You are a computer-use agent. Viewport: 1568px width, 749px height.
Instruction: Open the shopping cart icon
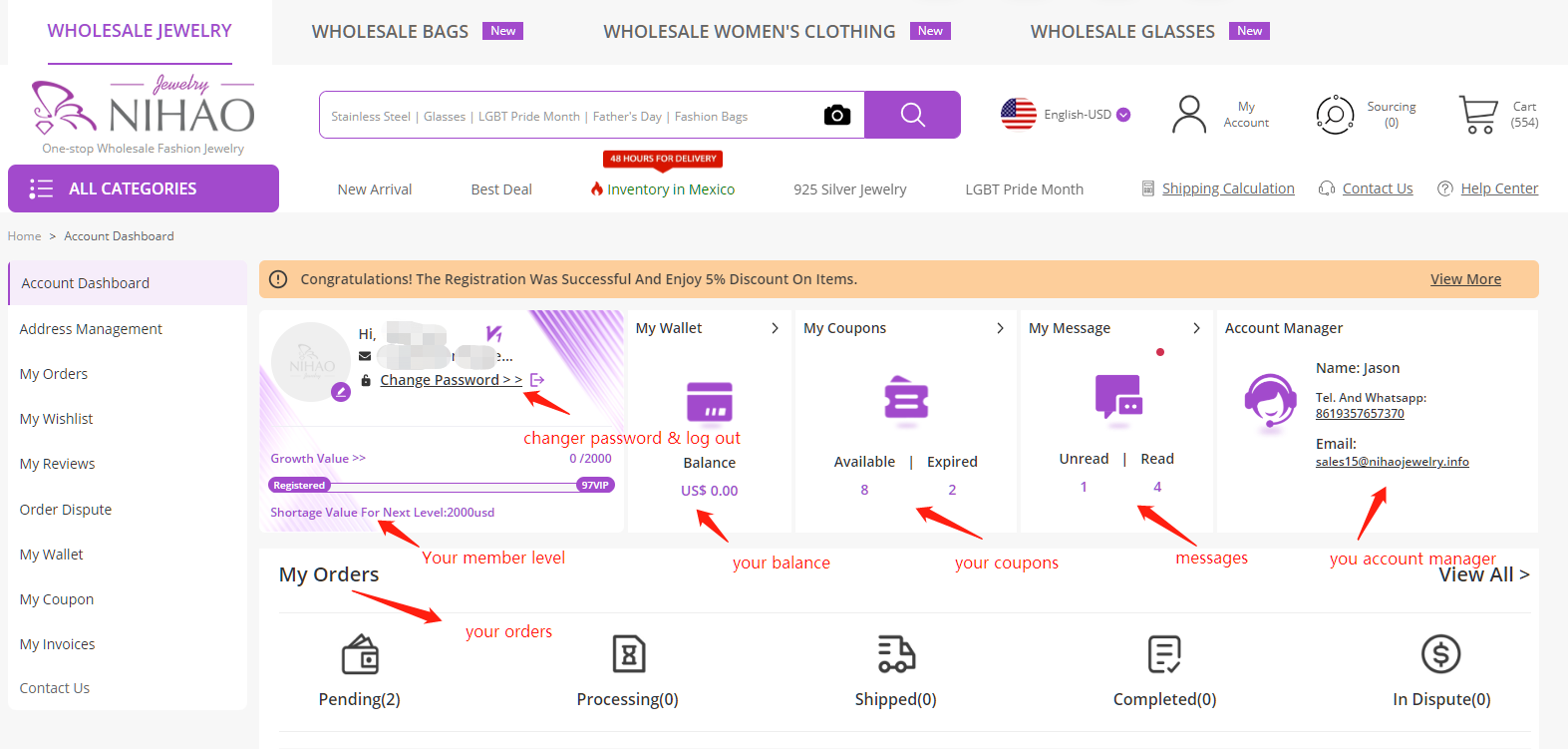1478,115
